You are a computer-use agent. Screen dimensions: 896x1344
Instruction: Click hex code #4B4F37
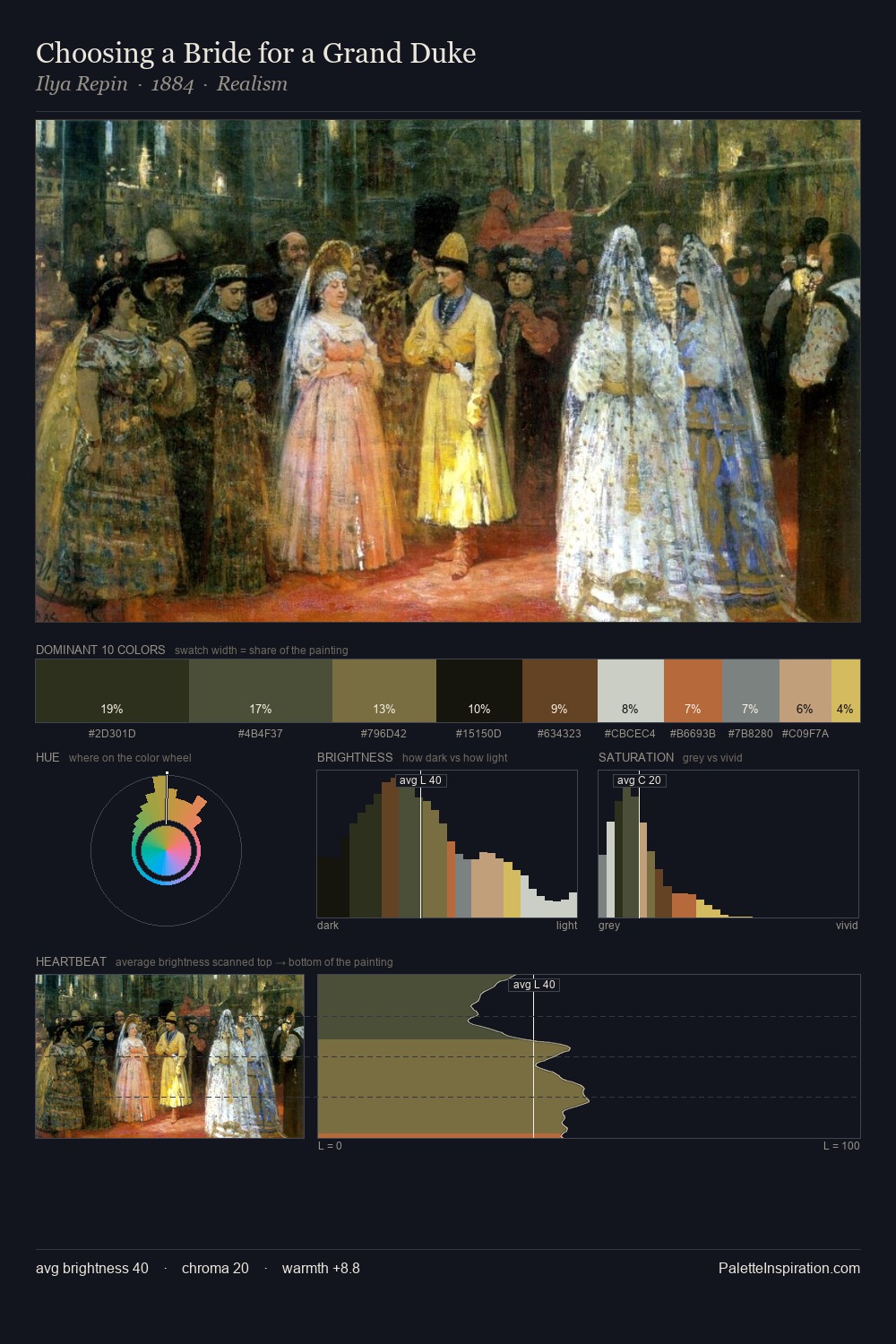pyautogui.click(x=261, y=734)
